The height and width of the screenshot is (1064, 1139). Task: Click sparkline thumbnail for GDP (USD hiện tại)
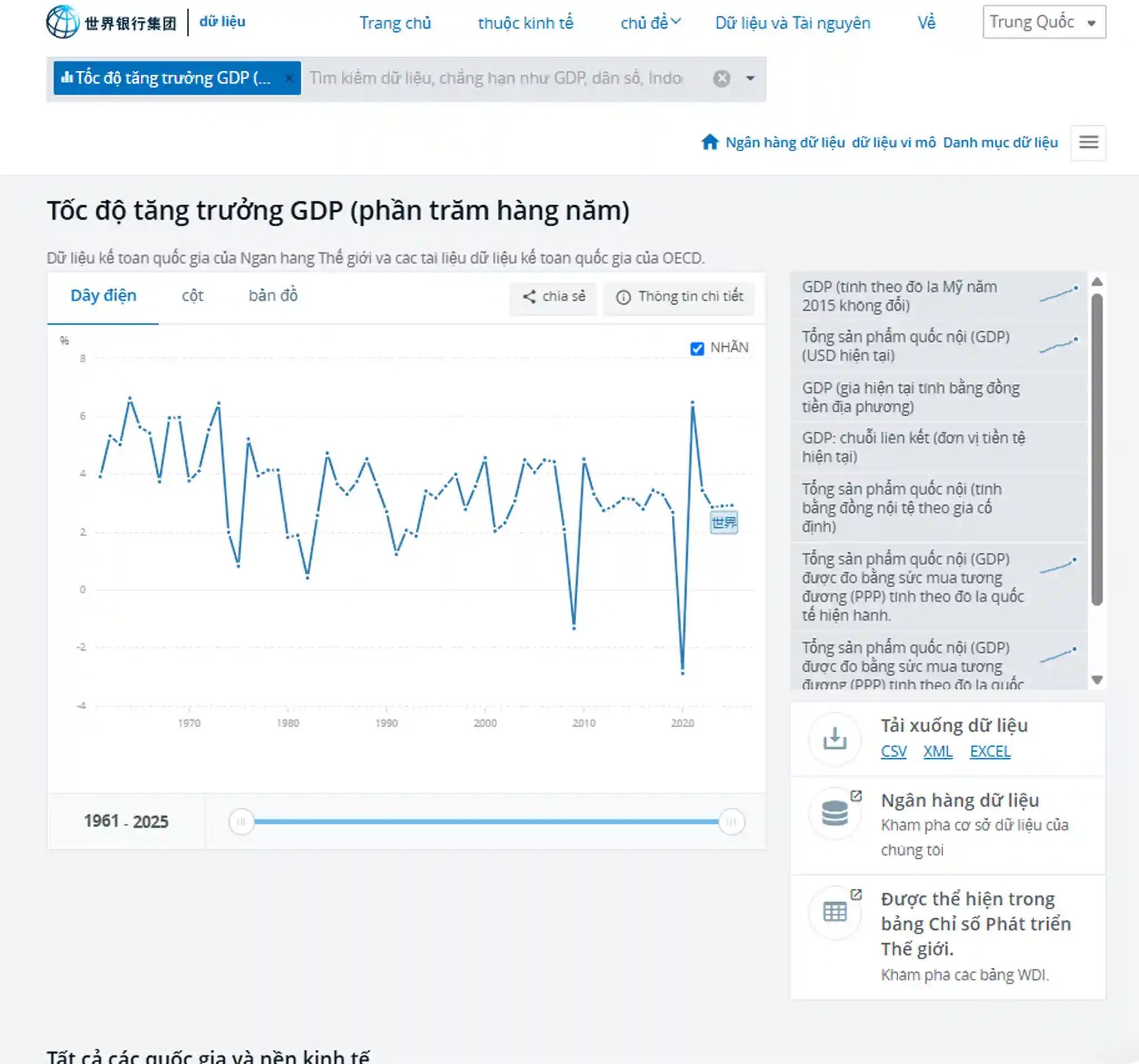(1059, 344)
